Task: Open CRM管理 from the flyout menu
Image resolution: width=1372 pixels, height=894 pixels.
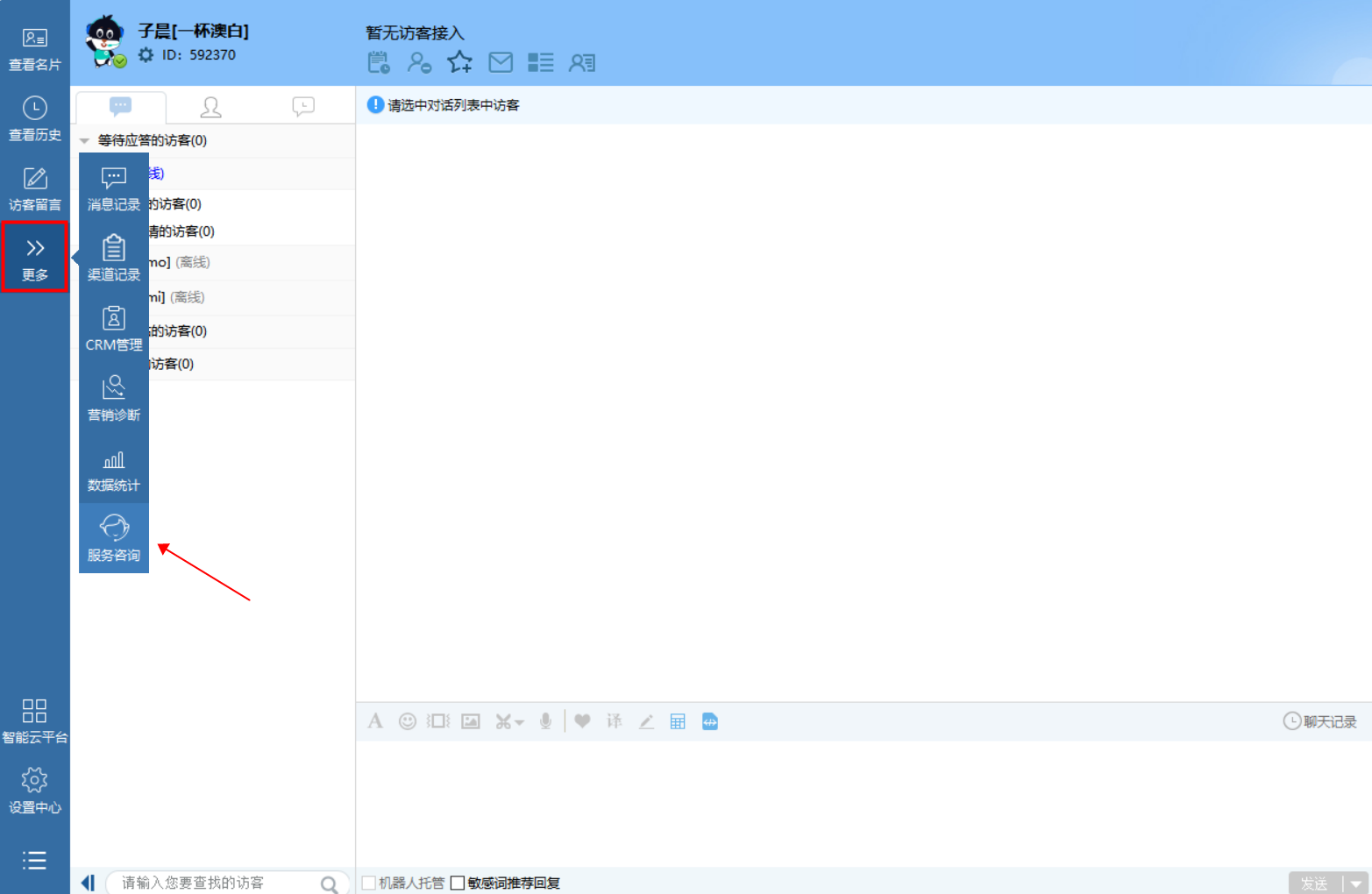Action: tap(114, 328)
